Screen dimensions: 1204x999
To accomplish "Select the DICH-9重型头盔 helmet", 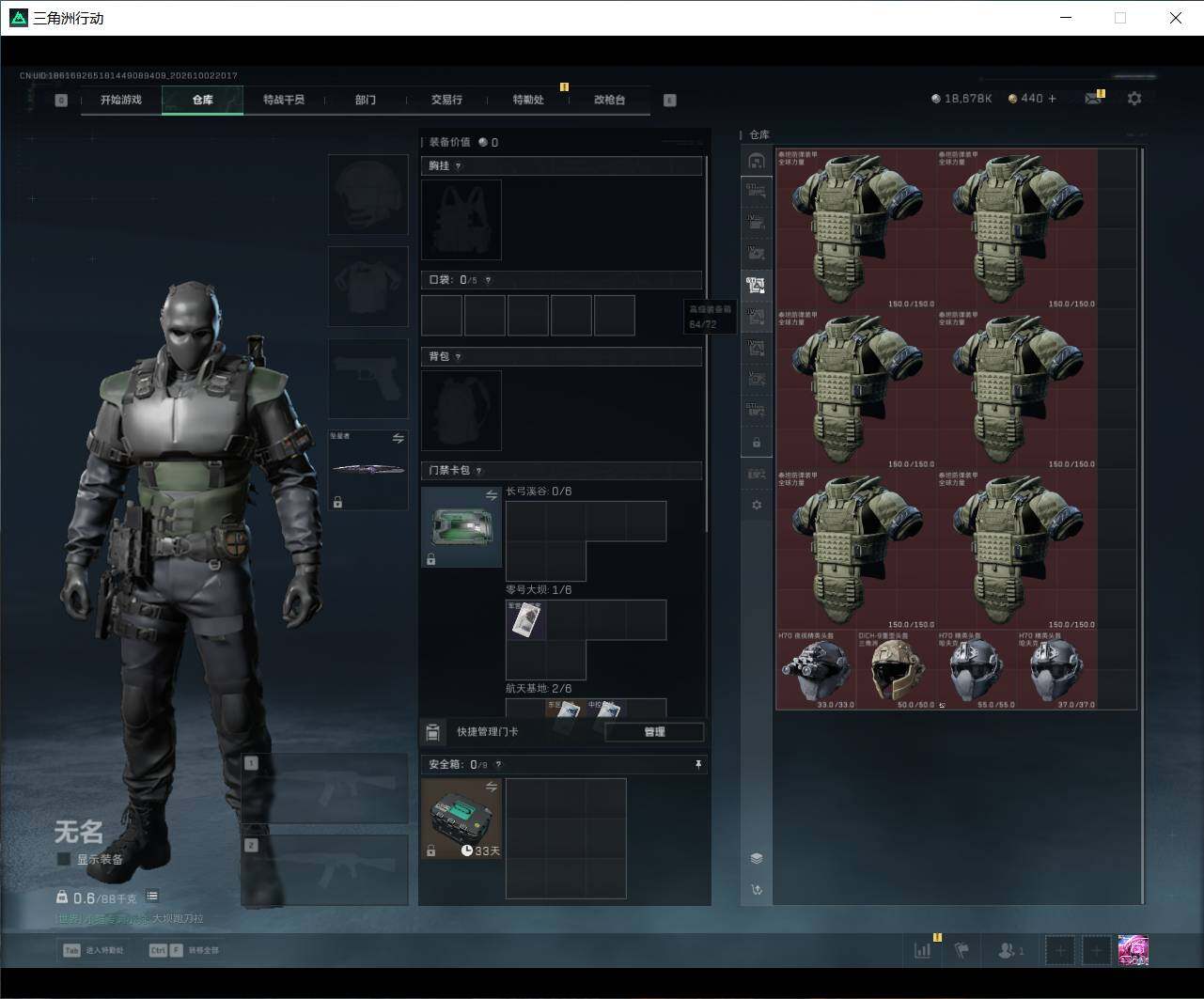I will 896,670.
